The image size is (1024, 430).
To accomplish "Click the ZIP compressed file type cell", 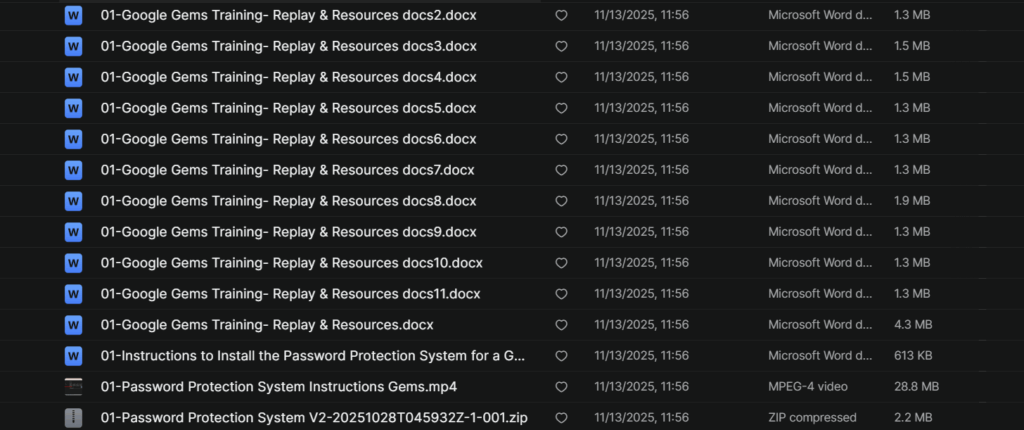I will [812, 418].
